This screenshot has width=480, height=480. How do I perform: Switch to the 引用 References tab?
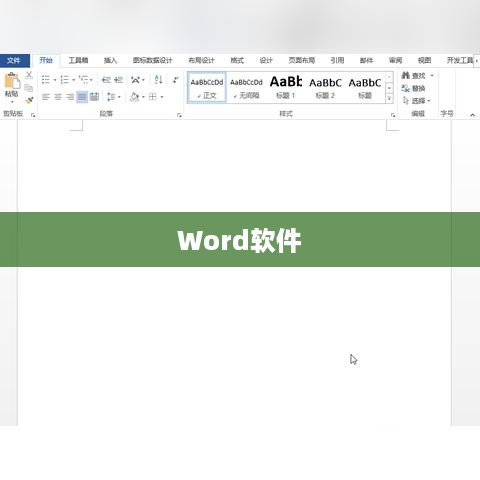(337, 60)
